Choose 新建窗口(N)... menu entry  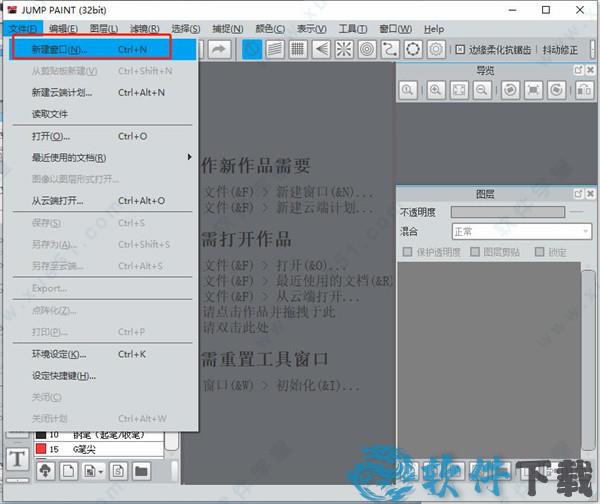coord(103,49)
